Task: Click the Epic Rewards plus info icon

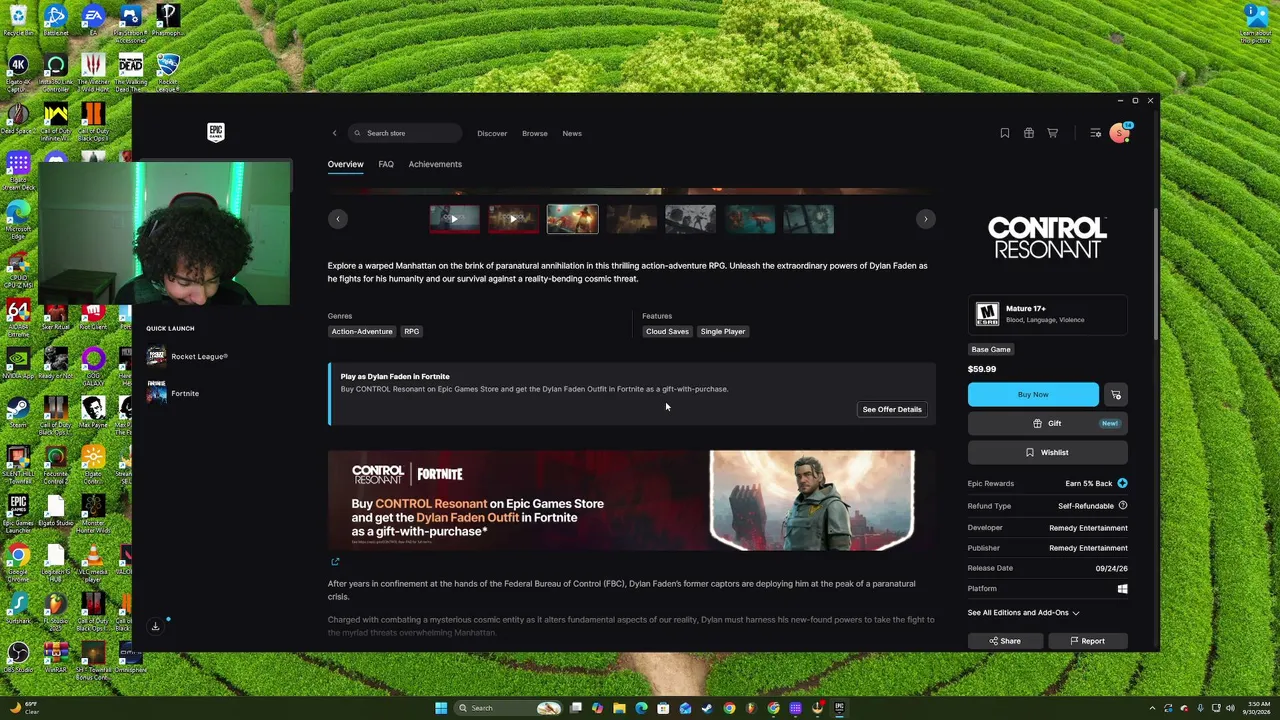Action: coord(1122,484)
